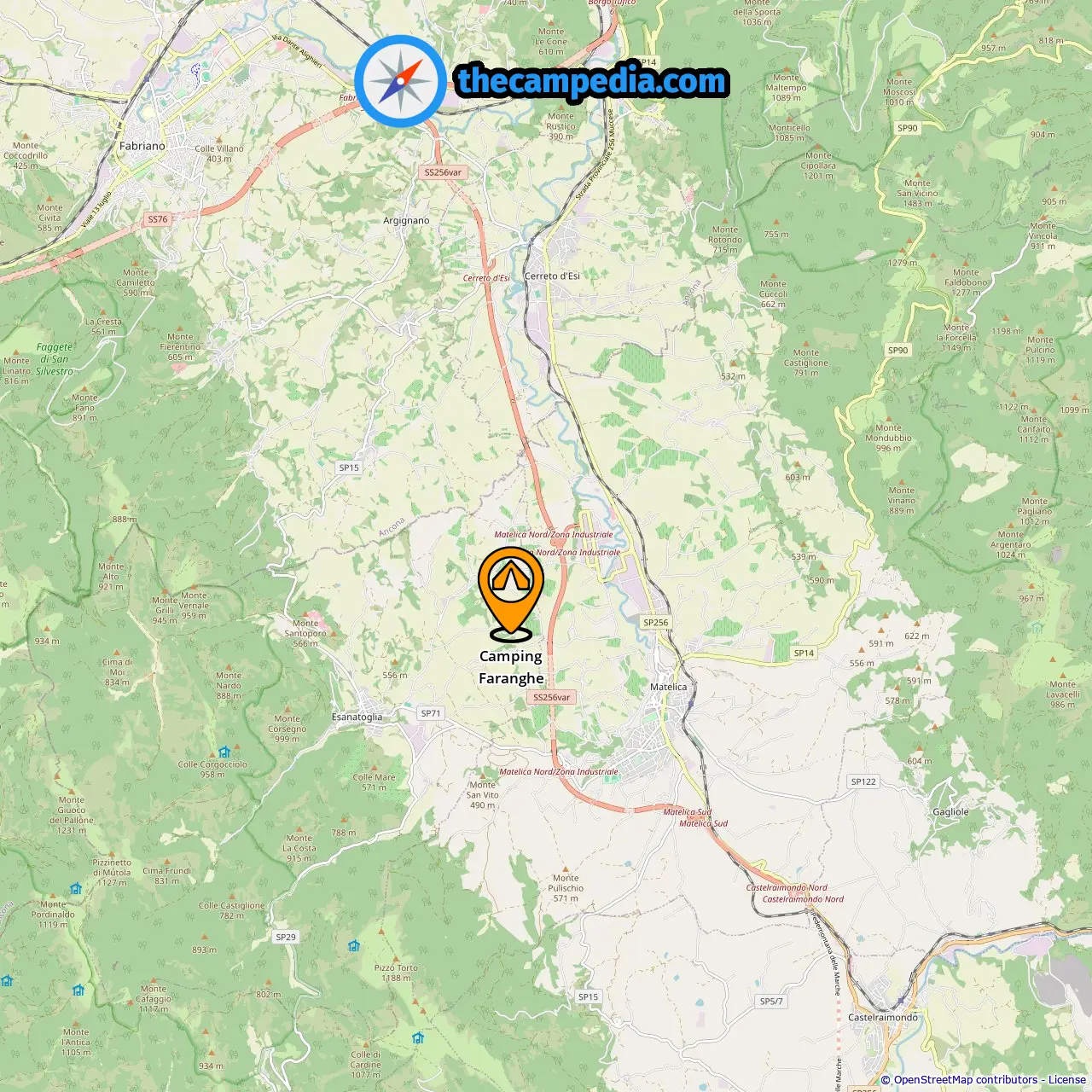Click the Cerreto d'Esi town label
Viewport: 1092px width, 1092px height.
[x=552, y=276]
